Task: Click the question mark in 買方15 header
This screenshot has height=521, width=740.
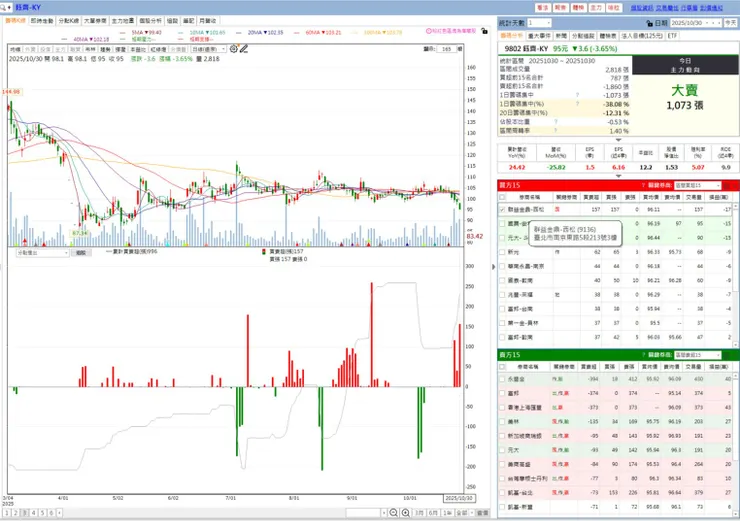Action: [x=643, y=185]
